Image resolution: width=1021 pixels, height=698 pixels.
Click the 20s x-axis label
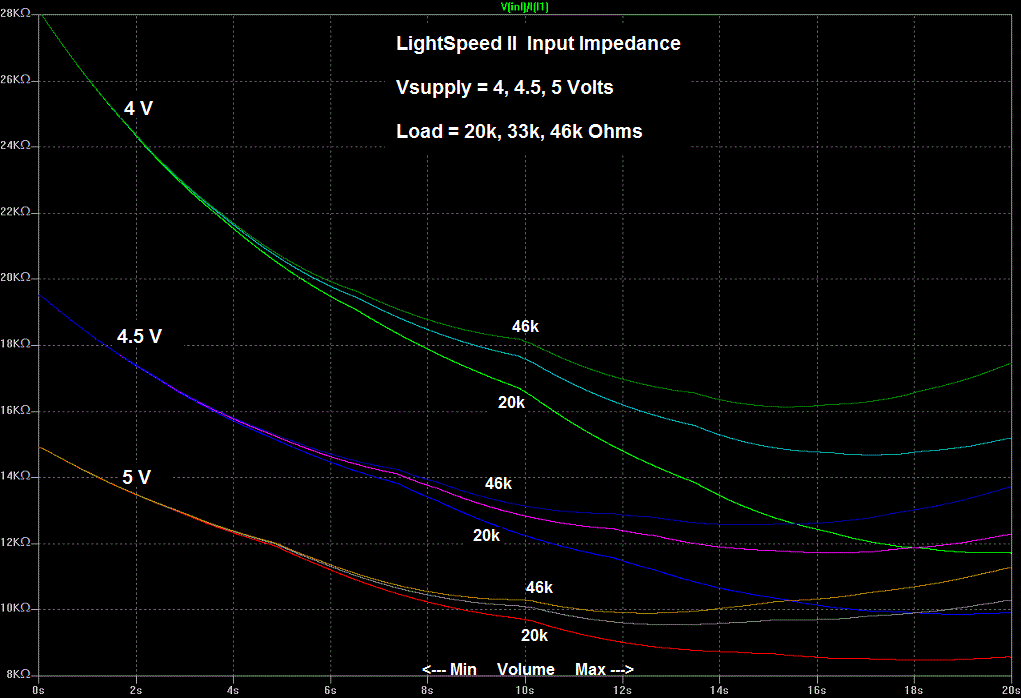[x=1011, y=690]
